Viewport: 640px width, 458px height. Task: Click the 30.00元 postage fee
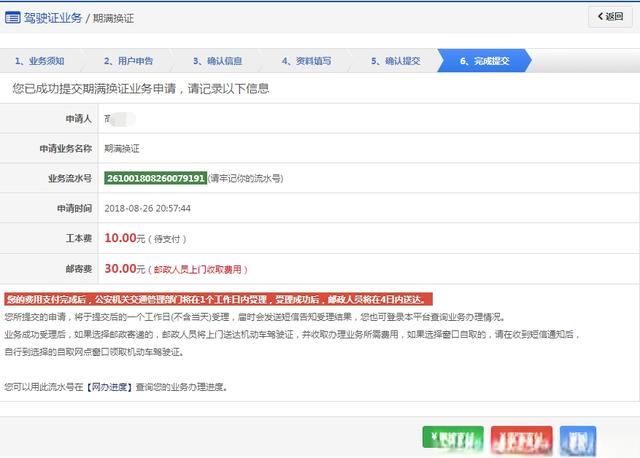[x=176, y=269]
